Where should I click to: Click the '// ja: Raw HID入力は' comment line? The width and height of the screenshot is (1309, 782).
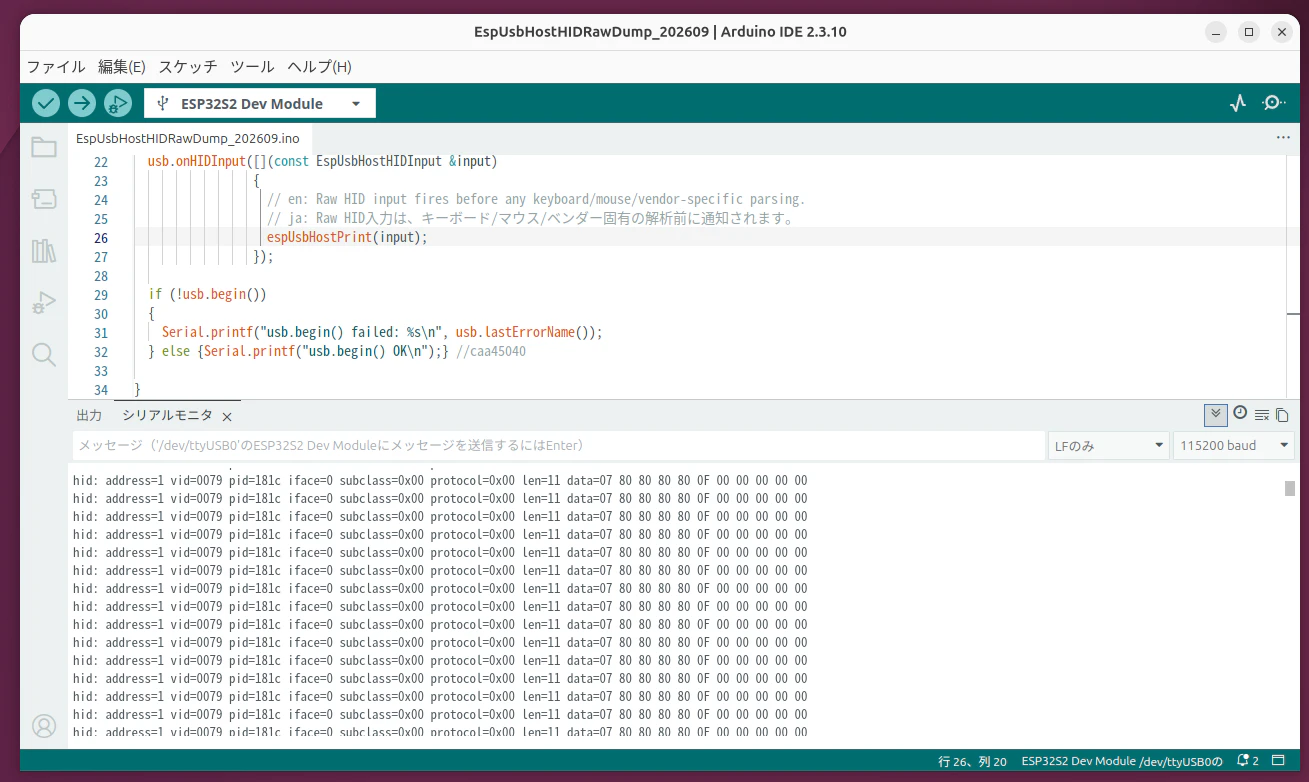click(x=530, y=219)
